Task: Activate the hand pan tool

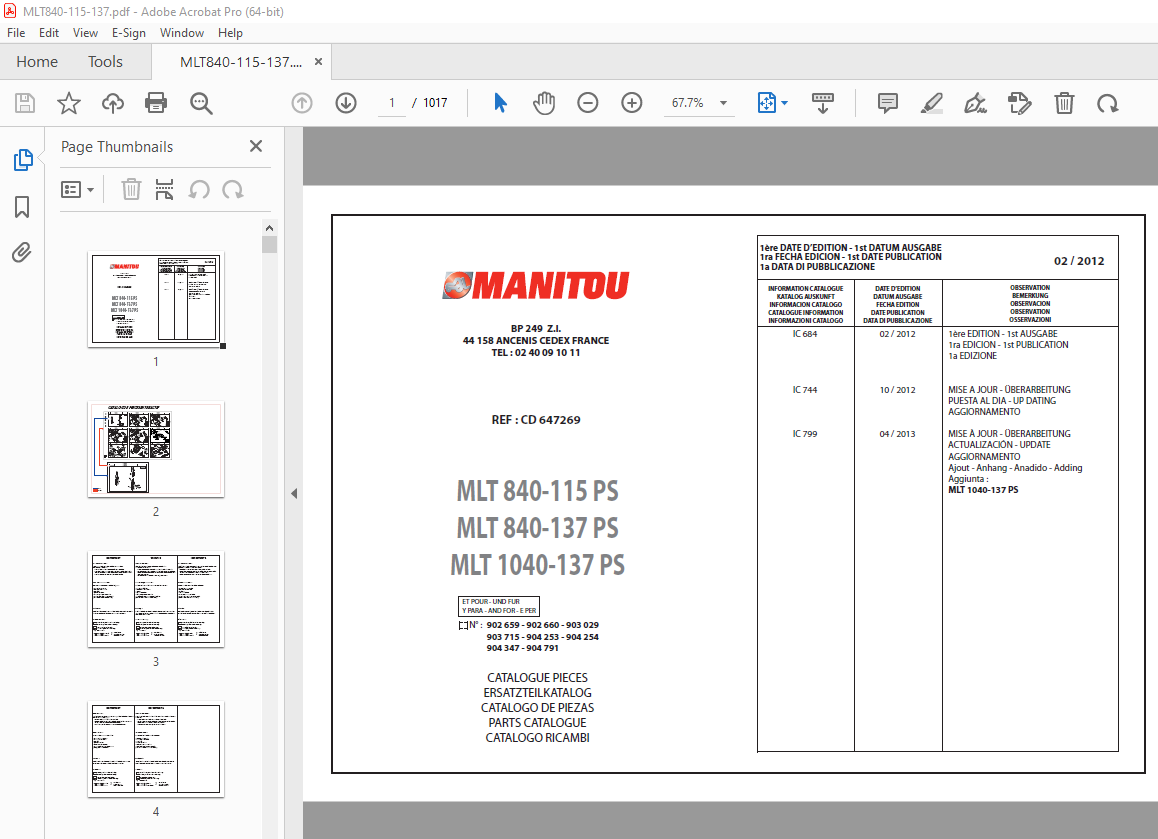Action: click(x=544, y=103)
